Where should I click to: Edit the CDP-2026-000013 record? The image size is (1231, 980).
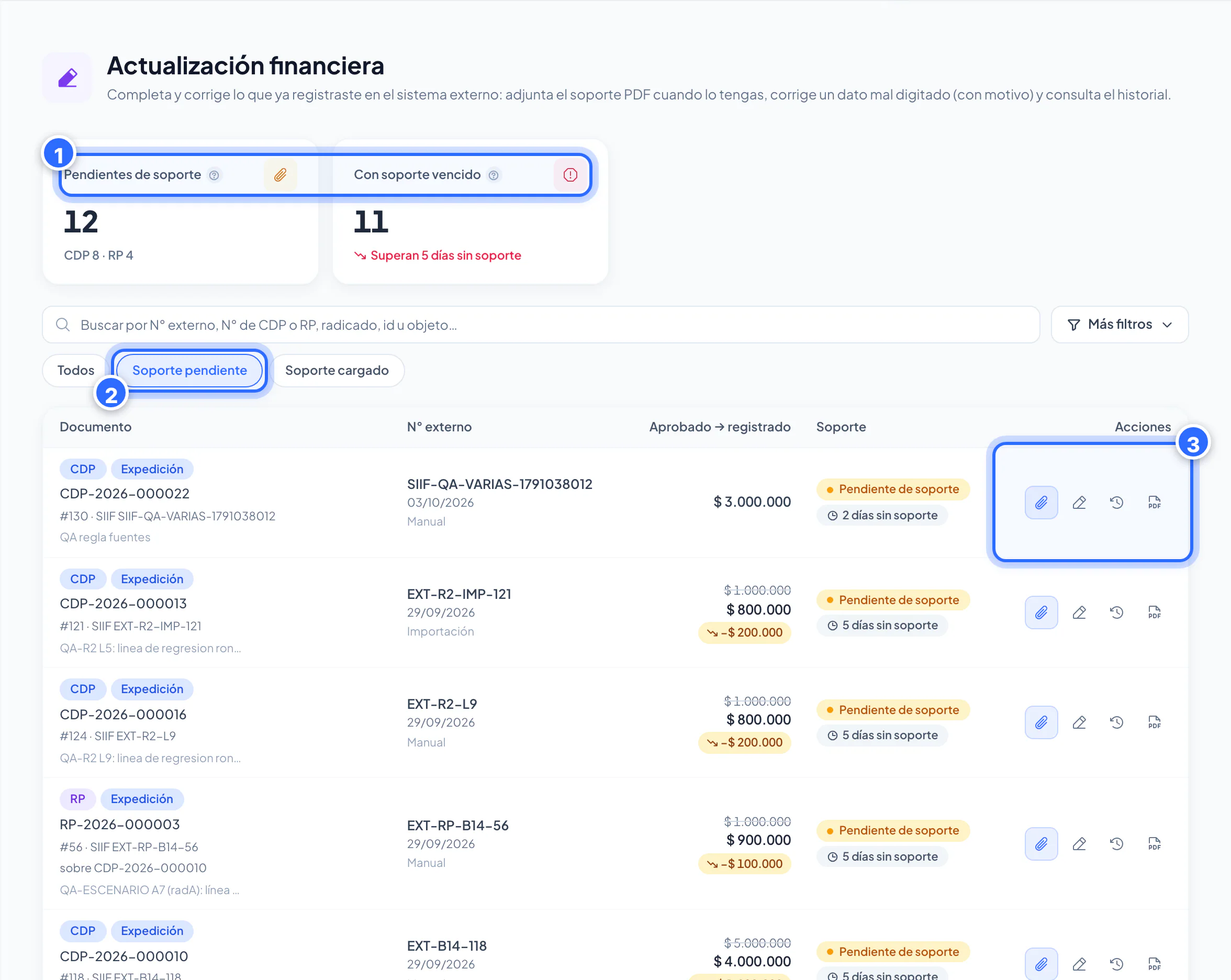coord(1079,613)
